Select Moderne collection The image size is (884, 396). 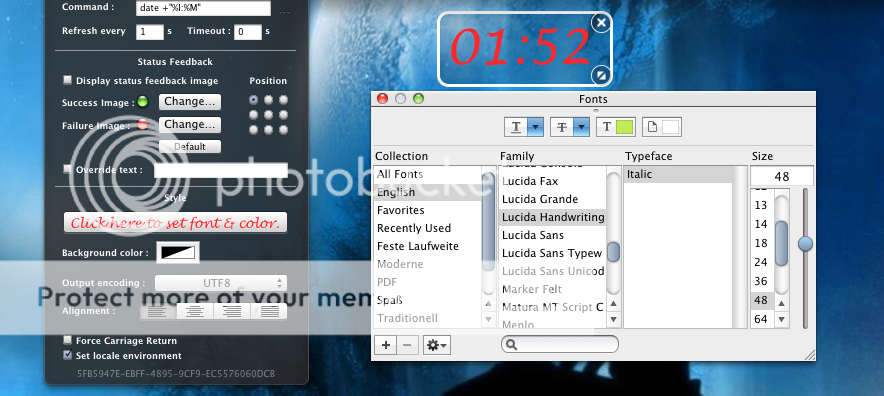[427, 264]
